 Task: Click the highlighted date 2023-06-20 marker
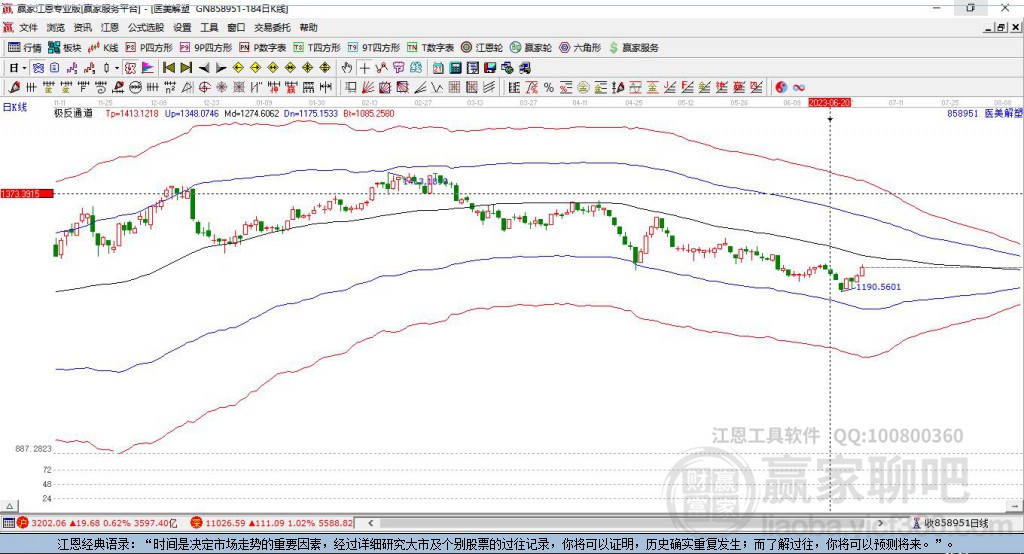[x=829, y=103]
